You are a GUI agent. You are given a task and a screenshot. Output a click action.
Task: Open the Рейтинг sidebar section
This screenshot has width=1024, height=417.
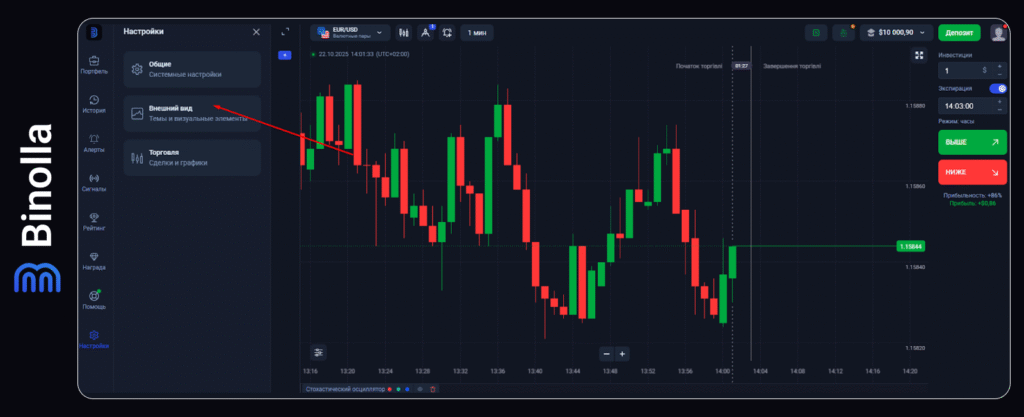(93, 220)
